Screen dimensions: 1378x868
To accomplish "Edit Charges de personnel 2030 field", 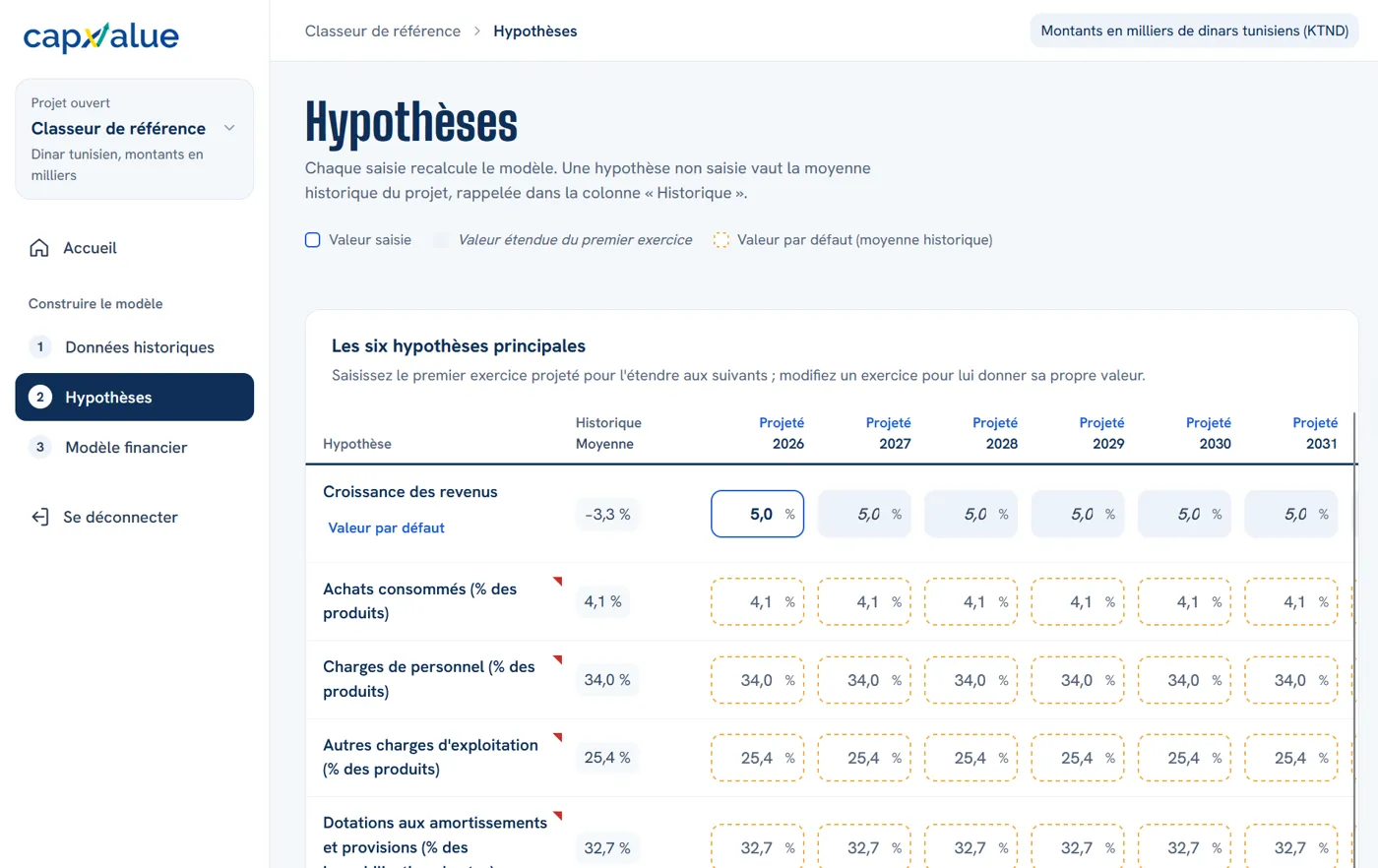I will coord(1185,680).
